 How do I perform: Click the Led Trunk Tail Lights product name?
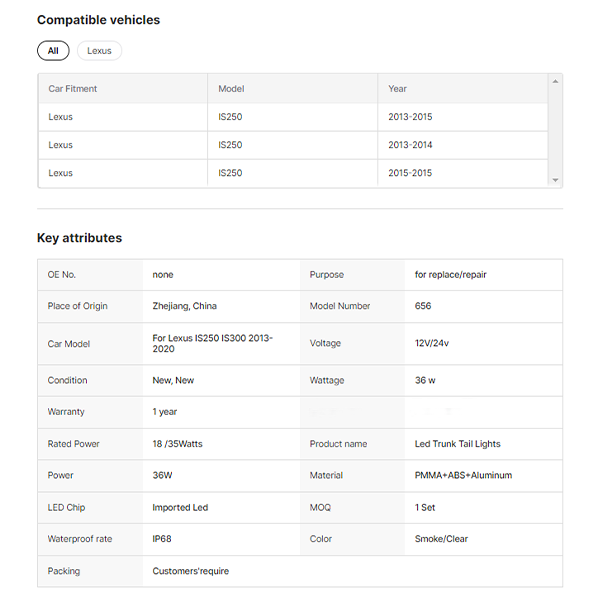coord(457,444)
